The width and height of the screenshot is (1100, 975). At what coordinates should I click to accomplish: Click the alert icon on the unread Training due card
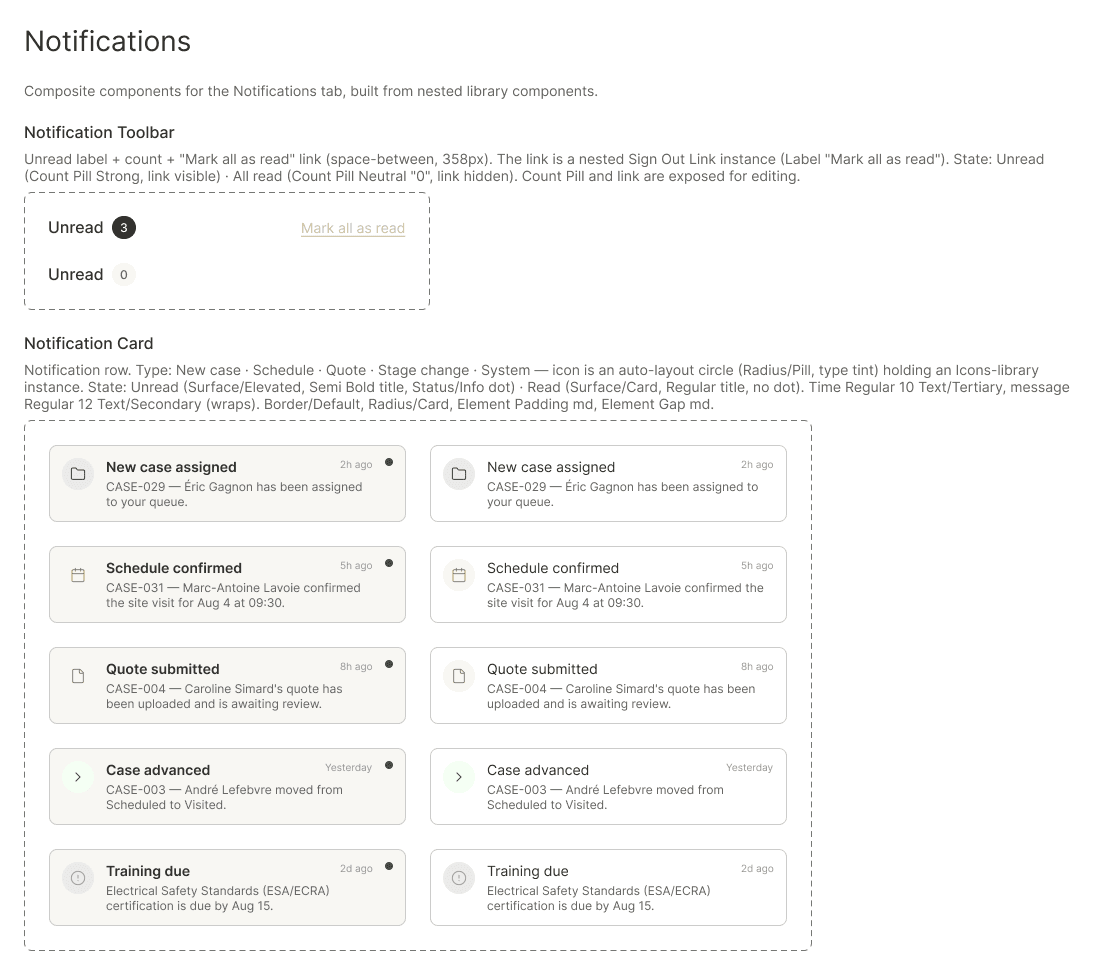(78, 878)
